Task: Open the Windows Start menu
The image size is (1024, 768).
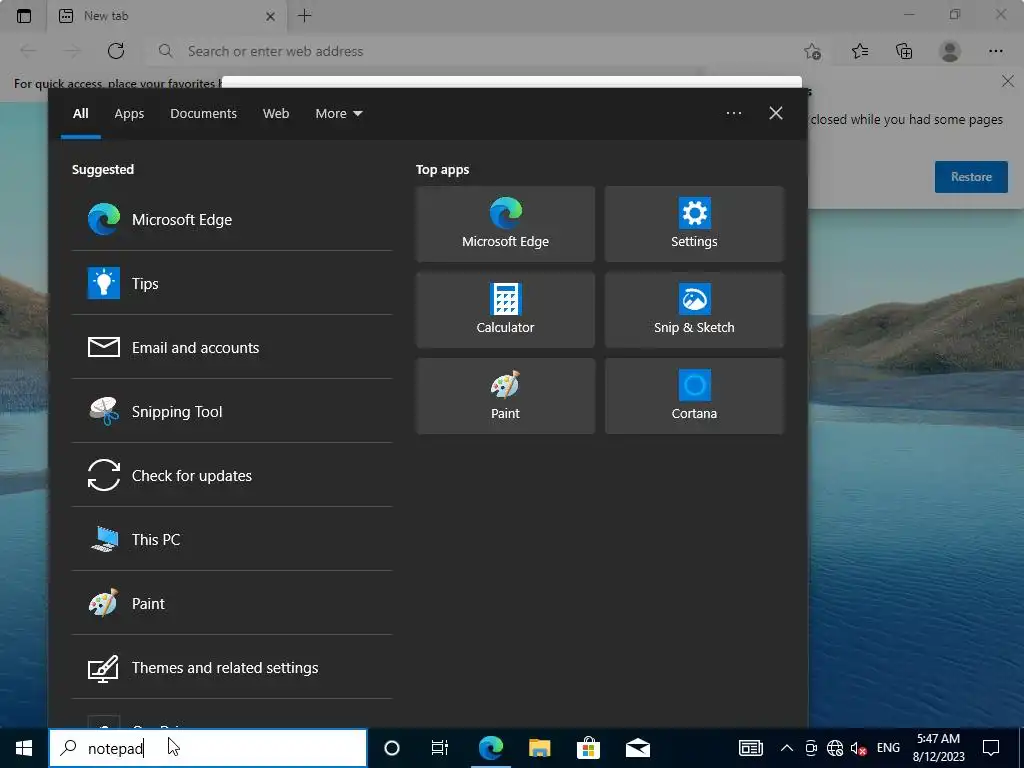Action: (24, 748)
